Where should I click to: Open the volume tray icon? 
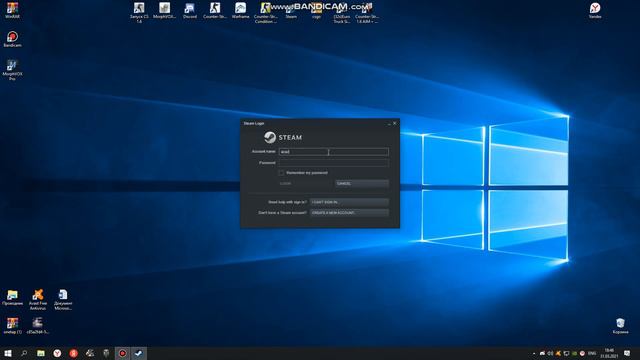(x=550, y=353)
